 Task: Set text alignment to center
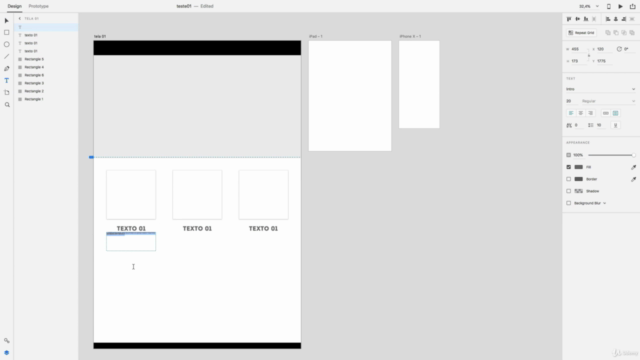[x=581, y=113]
